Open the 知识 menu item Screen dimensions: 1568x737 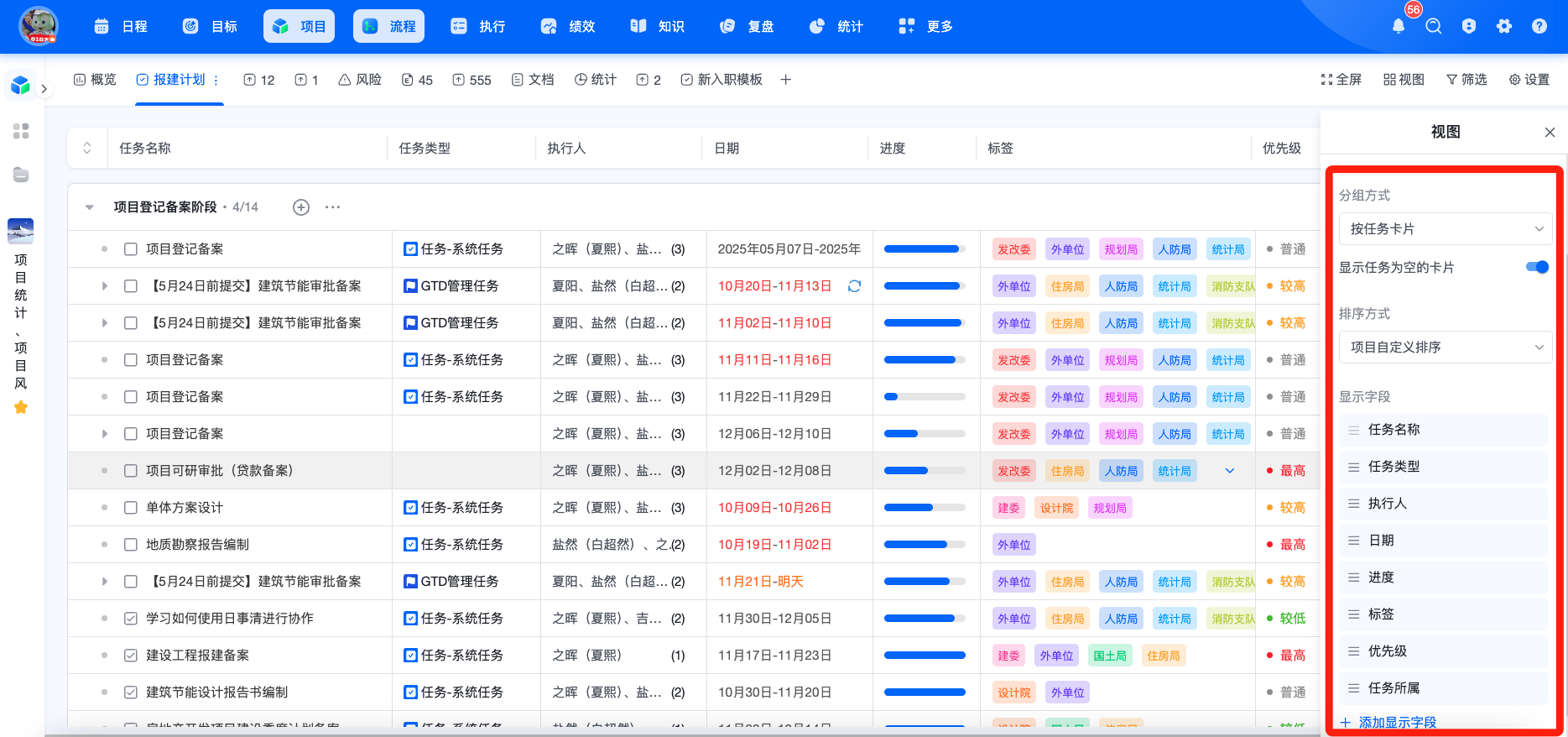[x=658, y=26]
